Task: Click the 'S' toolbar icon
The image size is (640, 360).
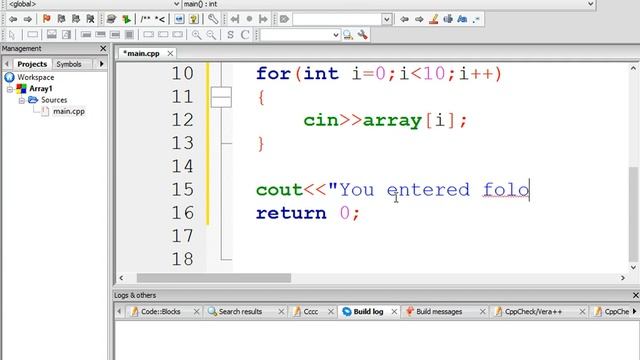Action: tap(230, 35)
